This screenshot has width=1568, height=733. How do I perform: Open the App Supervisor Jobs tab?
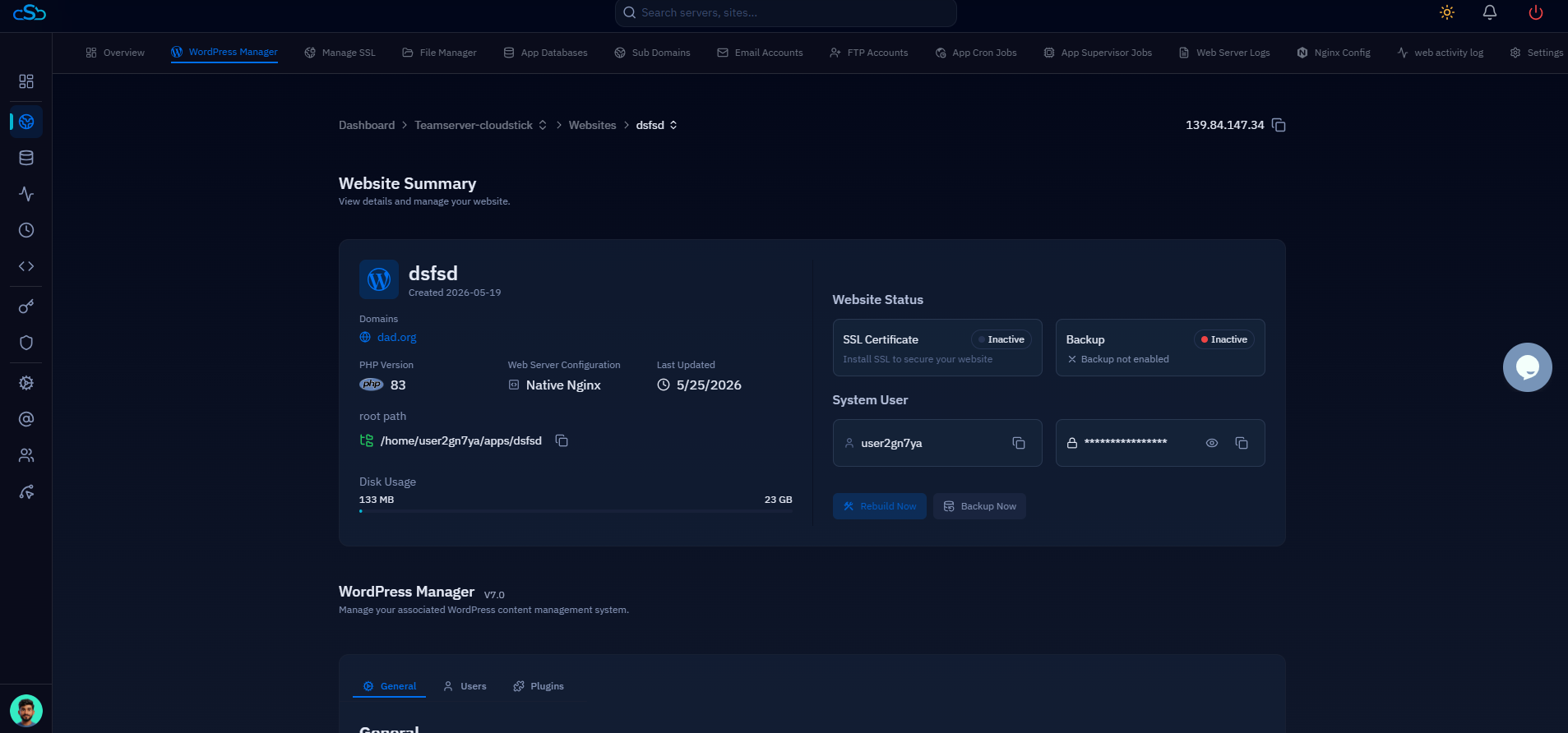click(x=1098, y=53)
